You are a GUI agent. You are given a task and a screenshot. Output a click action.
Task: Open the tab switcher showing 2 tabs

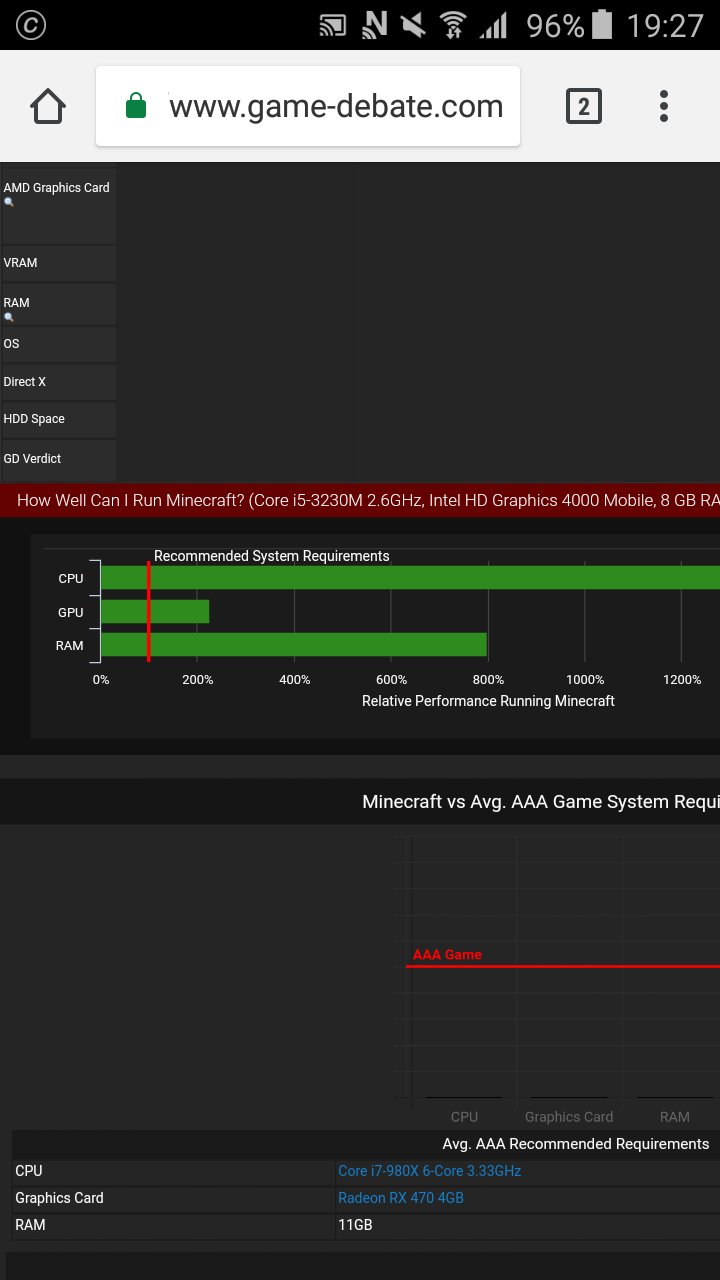tap(584, 106)
